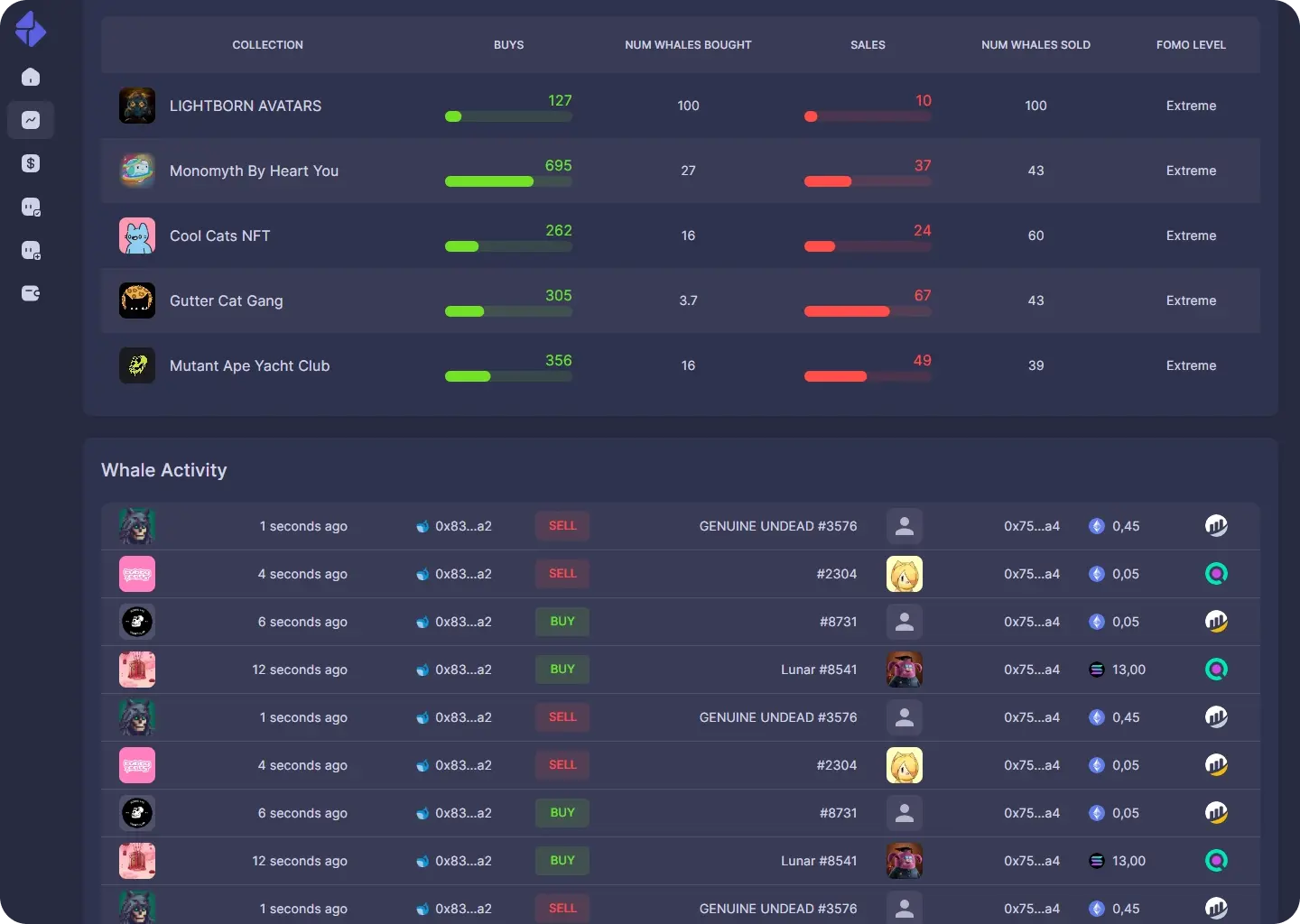Click the sales value 10 for LIGHTBORN AVATARS
Viewport: 1300px width, 924px height.
coord(924,100)
